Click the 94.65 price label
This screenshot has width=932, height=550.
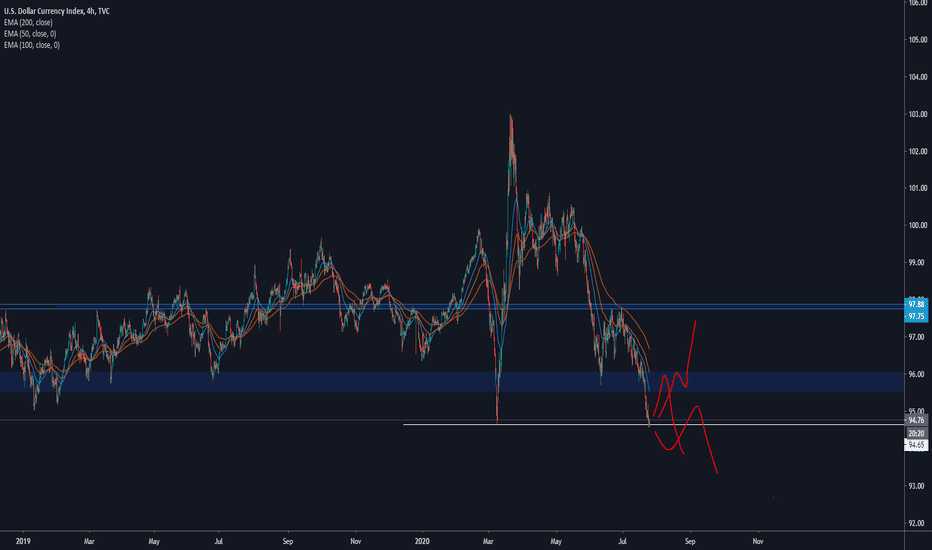click(x=916, y=445)
